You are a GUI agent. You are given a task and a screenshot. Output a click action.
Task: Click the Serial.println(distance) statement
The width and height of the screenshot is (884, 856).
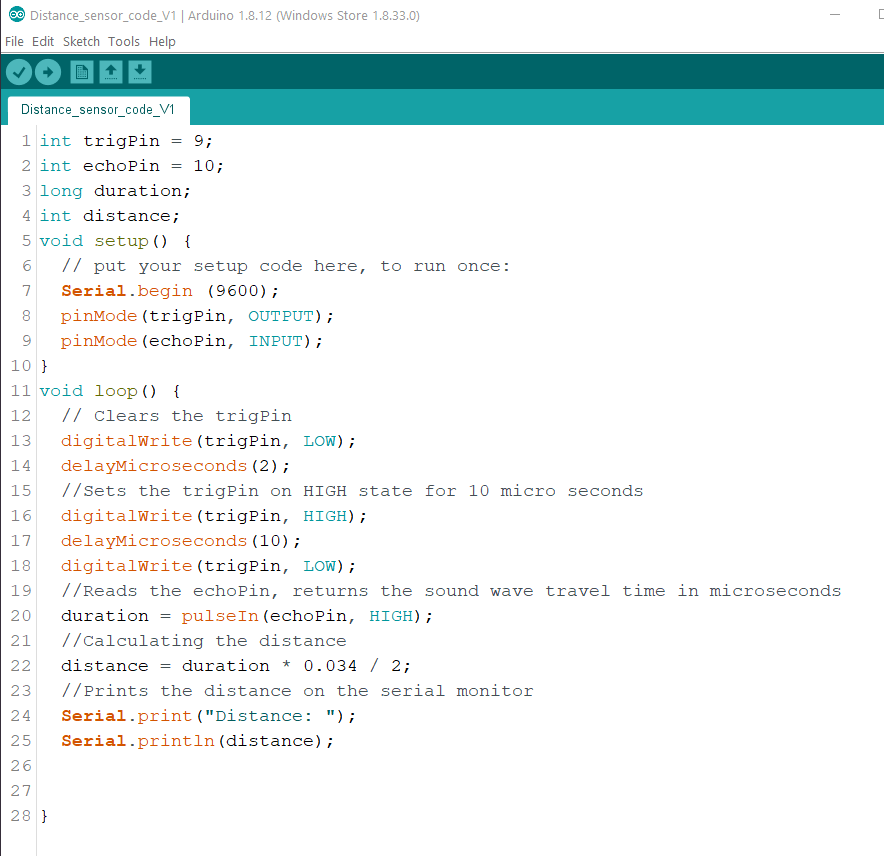[x=197, y=741]
